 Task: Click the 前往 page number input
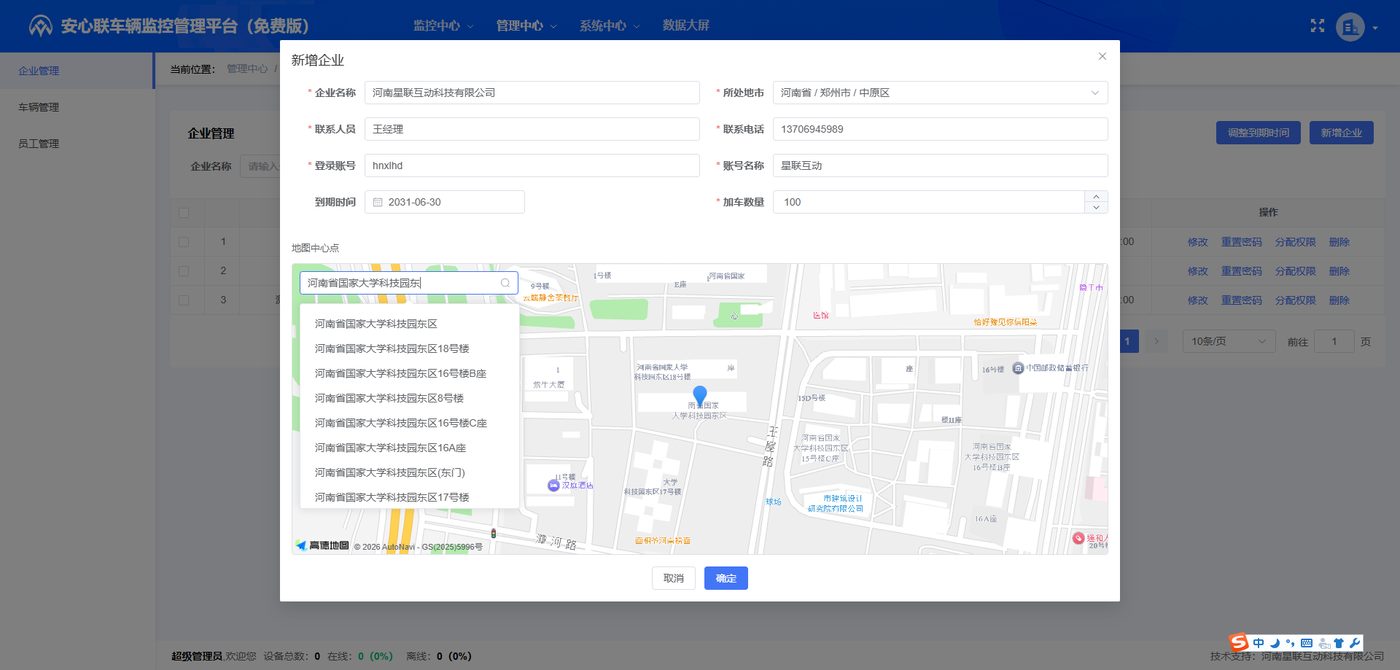coord(1334,341)
